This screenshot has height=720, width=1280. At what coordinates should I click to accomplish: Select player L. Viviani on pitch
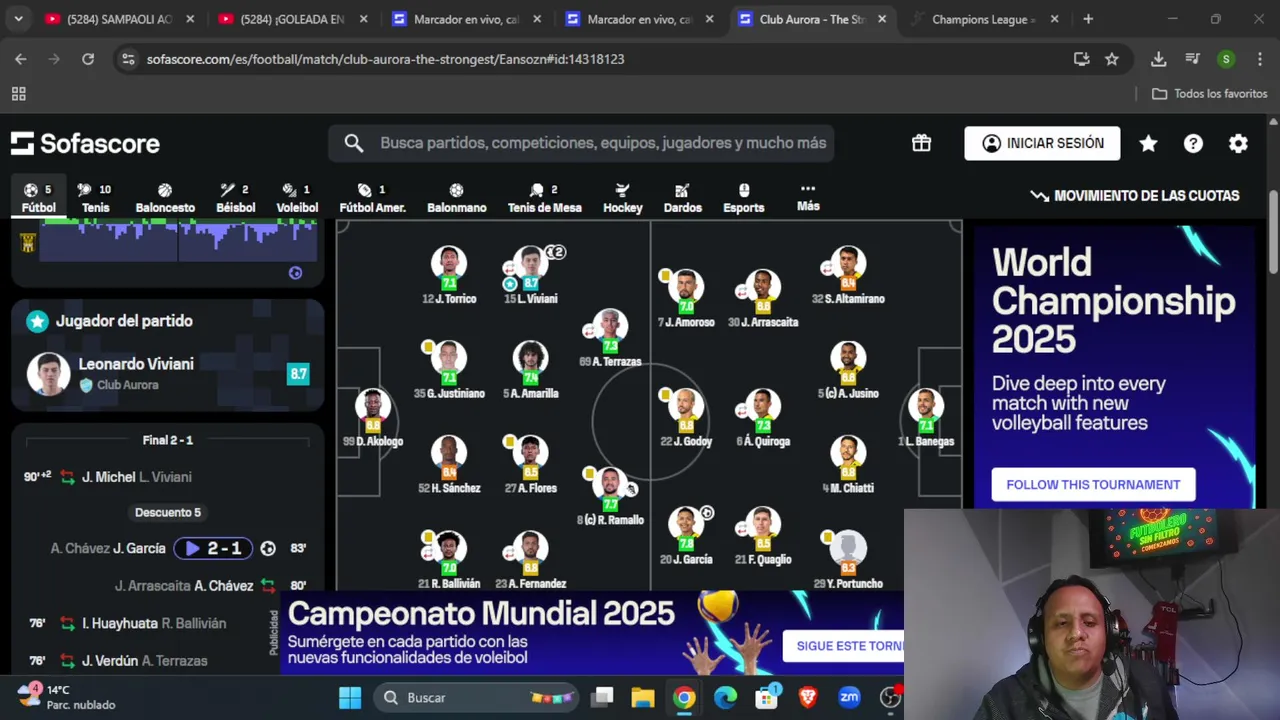point(531,275)
